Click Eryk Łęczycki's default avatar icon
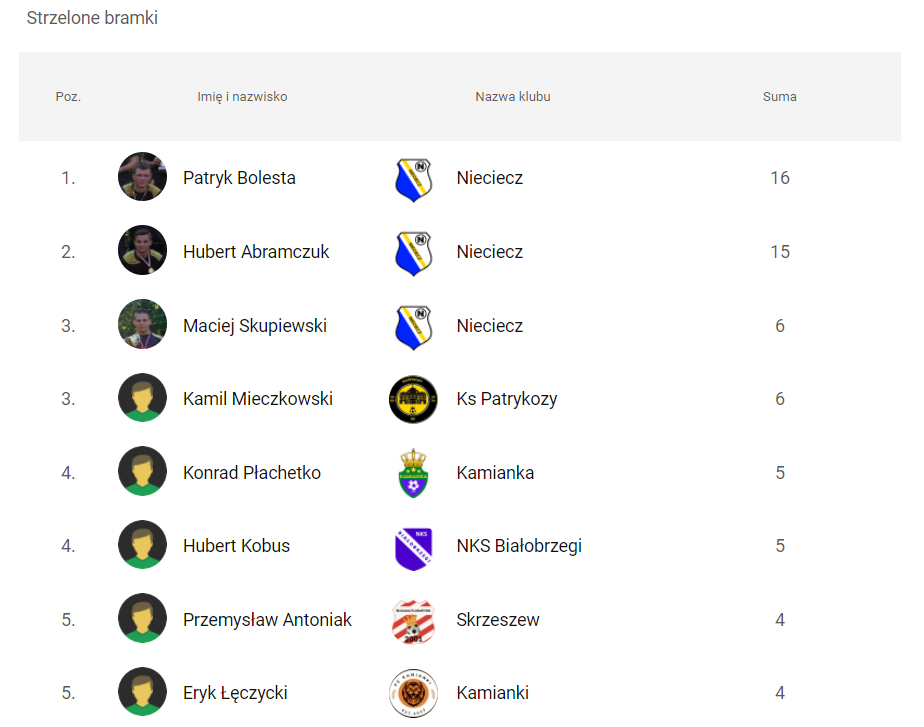The height and width of the screenshot is (727, 924). (x=143, y=692)
